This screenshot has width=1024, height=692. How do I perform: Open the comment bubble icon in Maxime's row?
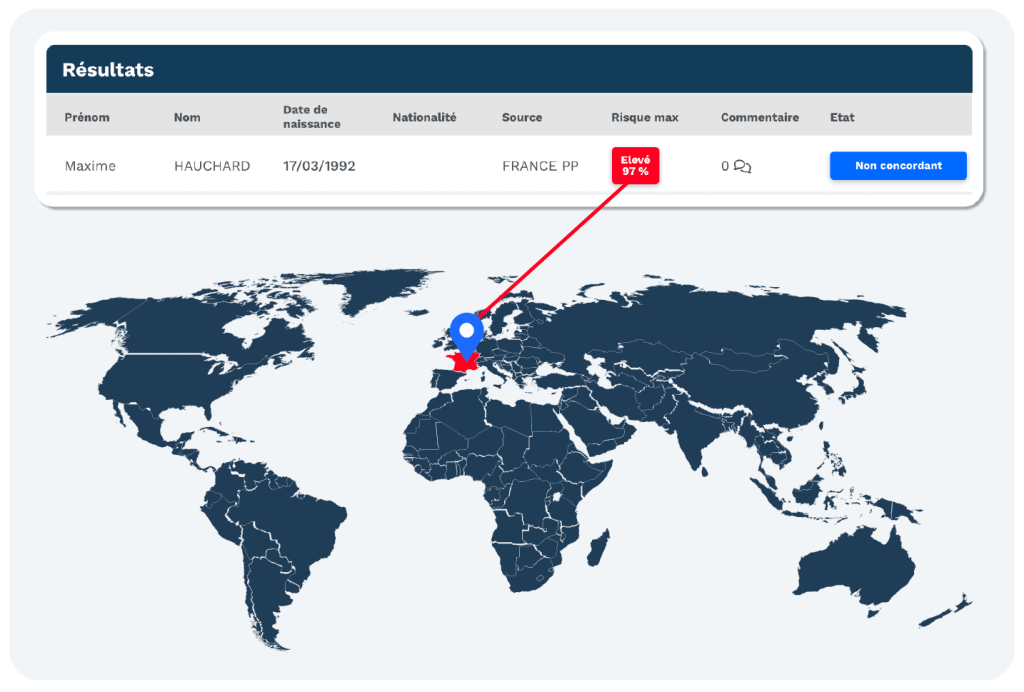(x=742, y=167)
